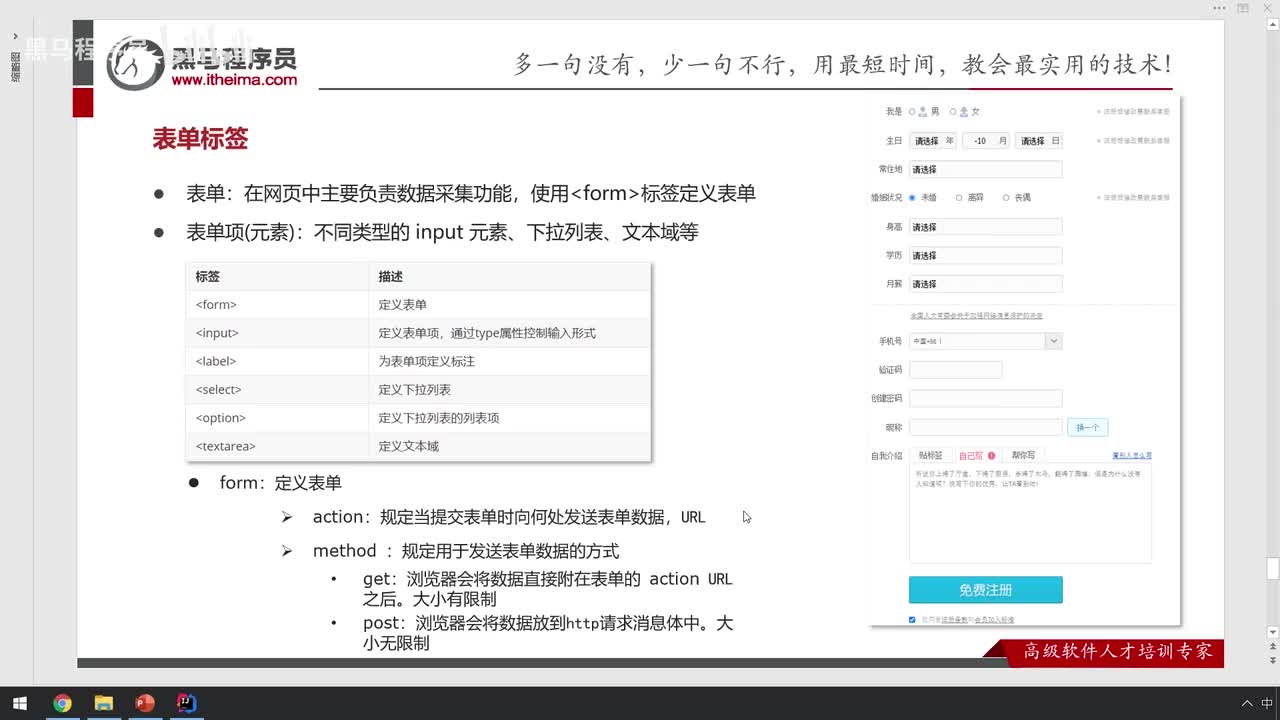Select the 离异 radio button

959,198
